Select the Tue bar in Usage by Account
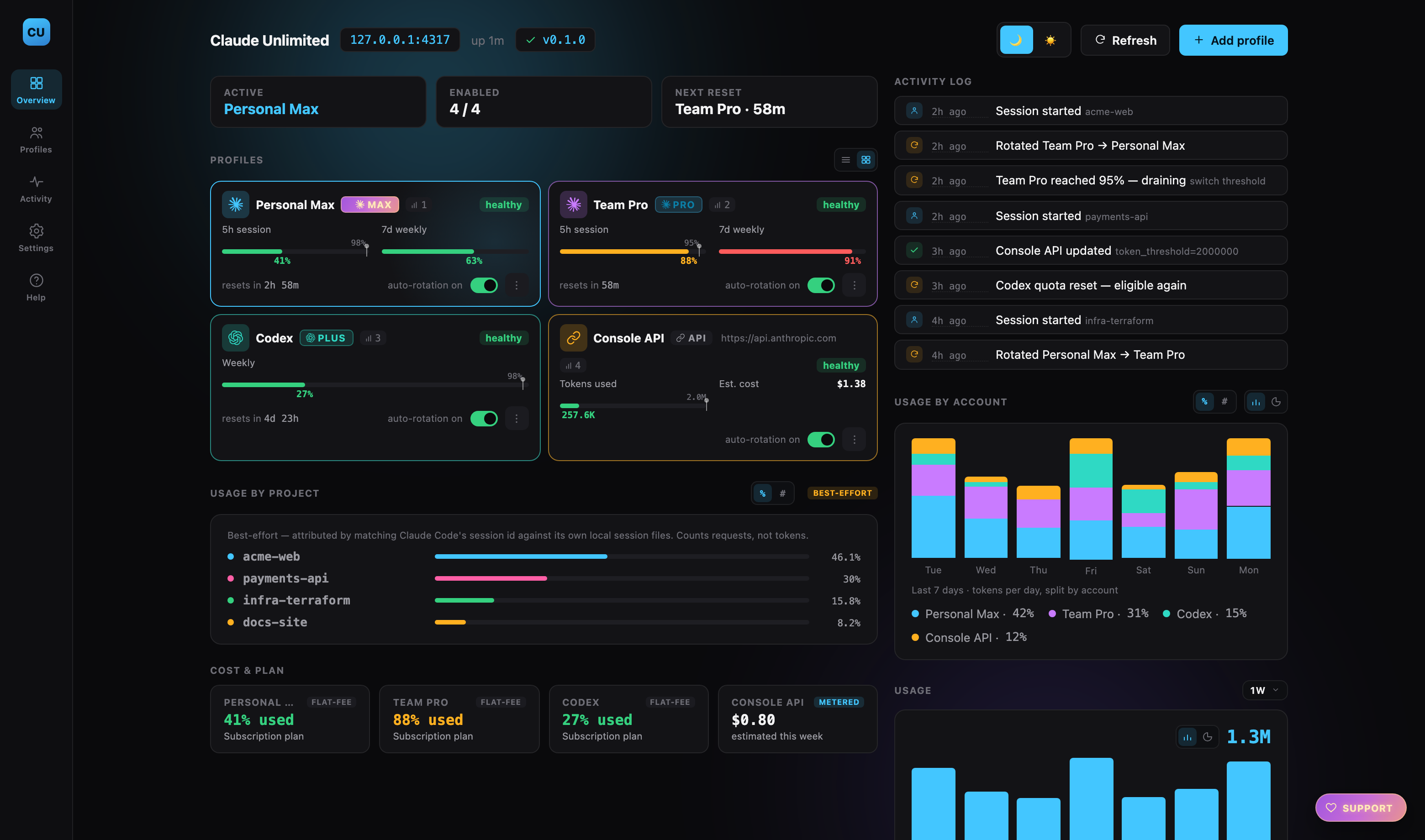Image resolution: width=1425 pixels, height=840 pixels. click(x=933, y=498)
